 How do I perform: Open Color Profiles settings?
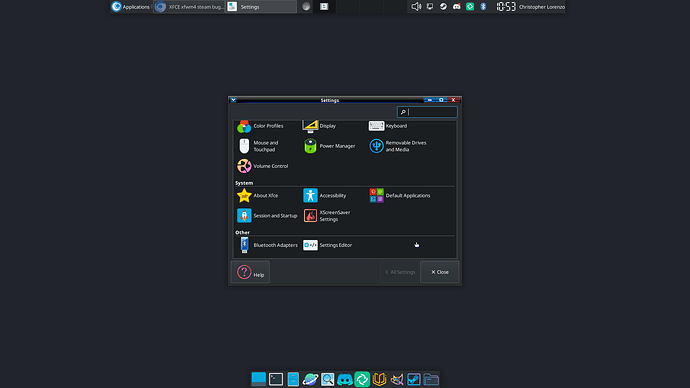click(261, 126)
